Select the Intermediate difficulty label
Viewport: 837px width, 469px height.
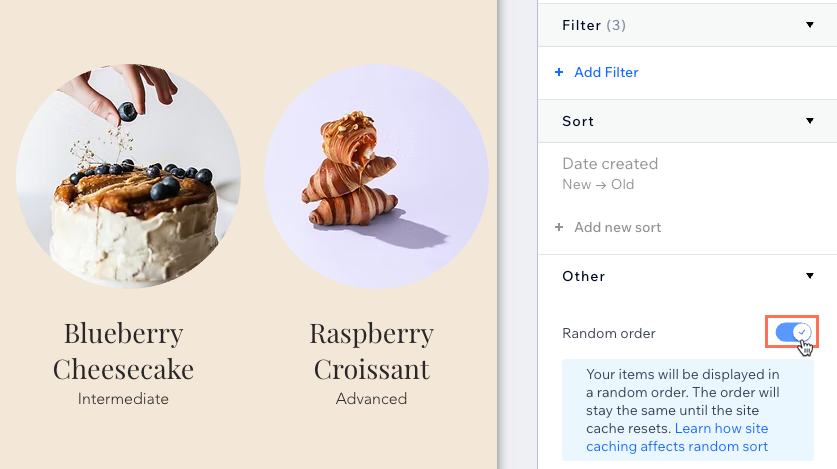(123, 399)
